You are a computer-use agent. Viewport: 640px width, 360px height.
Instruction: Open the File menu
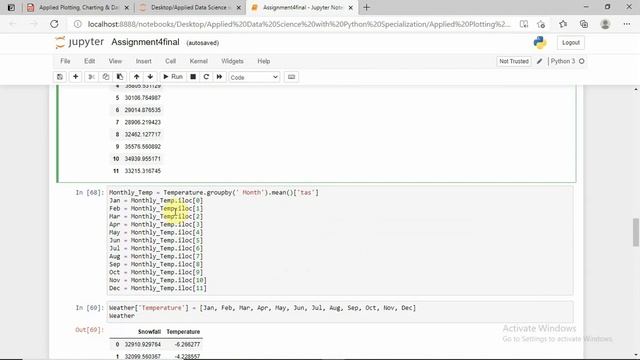click(65, 61)
